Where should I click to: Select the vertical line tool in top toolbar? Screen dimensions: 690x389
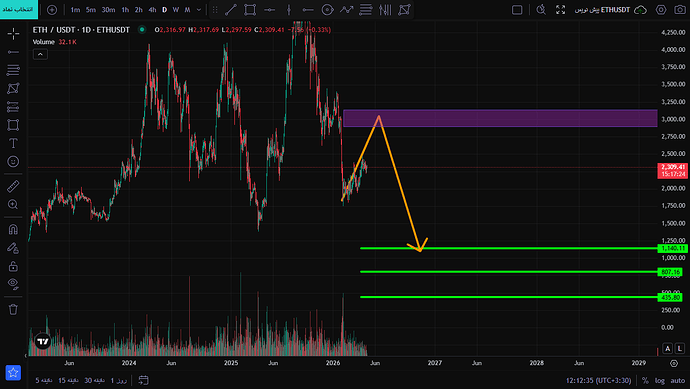tap(289, 10)
